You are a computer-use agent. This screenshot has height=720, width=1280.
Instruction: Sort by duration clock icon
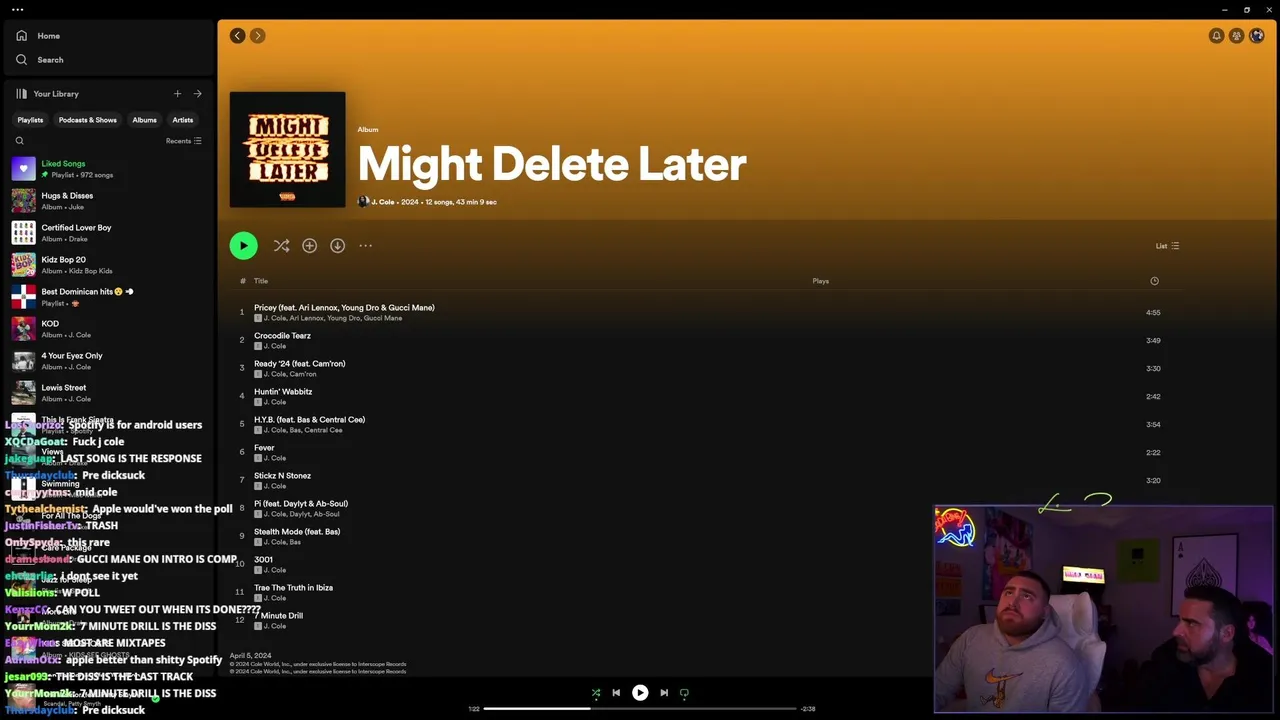click(1154, 281)
